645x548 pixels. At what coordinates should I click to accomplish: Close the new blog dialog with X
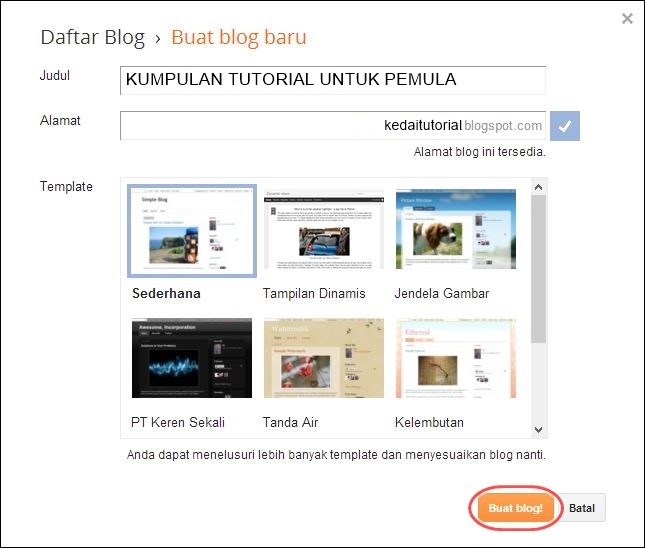[627, 19]
